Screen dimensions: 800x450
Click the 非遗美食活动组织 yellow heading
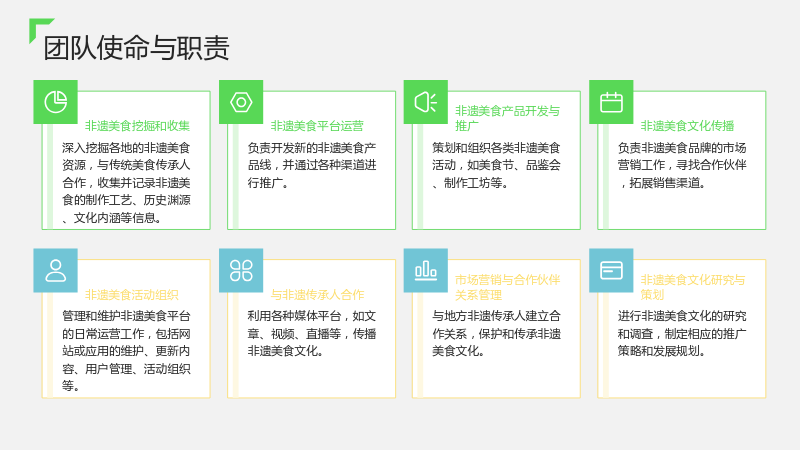(x=132, y=294)
